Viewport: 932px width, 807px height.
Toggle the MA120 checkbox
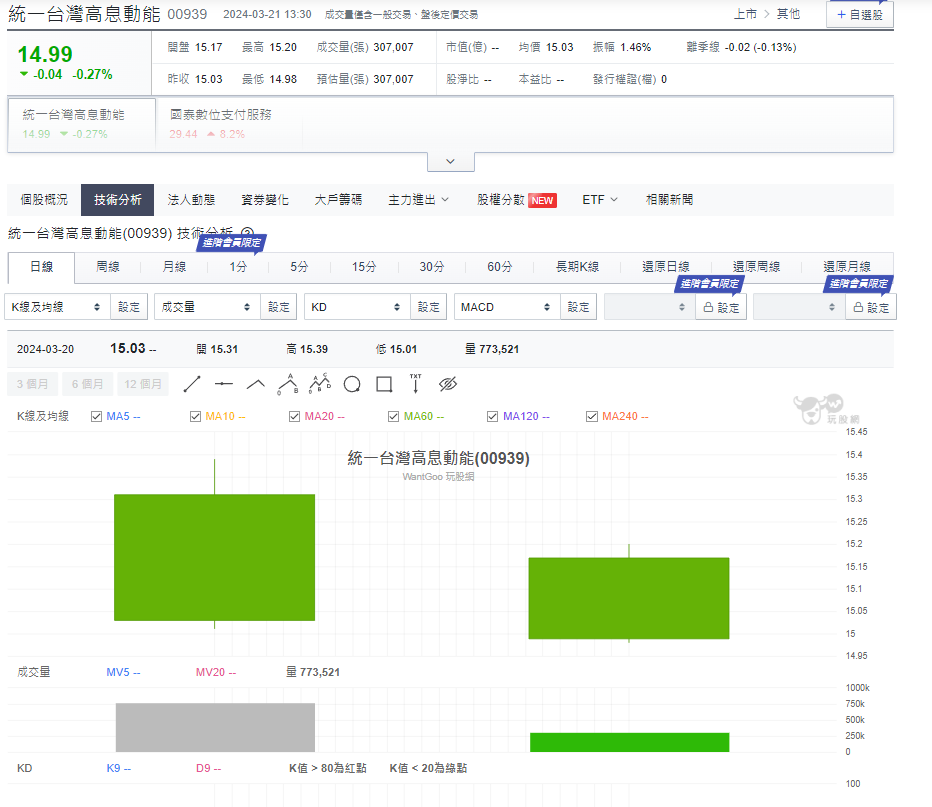click(x=492, y=417)
